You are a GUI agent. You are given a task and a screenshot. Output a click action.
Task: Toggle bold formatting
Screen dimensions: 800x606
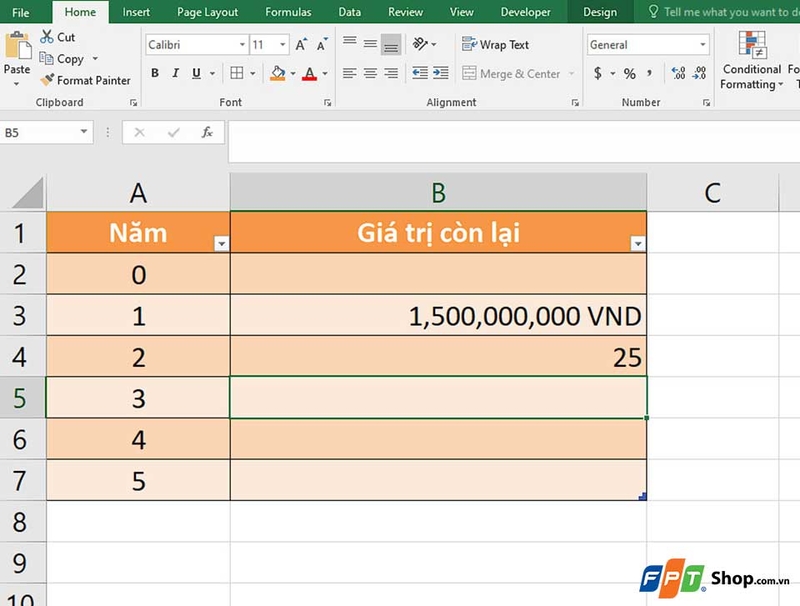click(x=154, y=73)
